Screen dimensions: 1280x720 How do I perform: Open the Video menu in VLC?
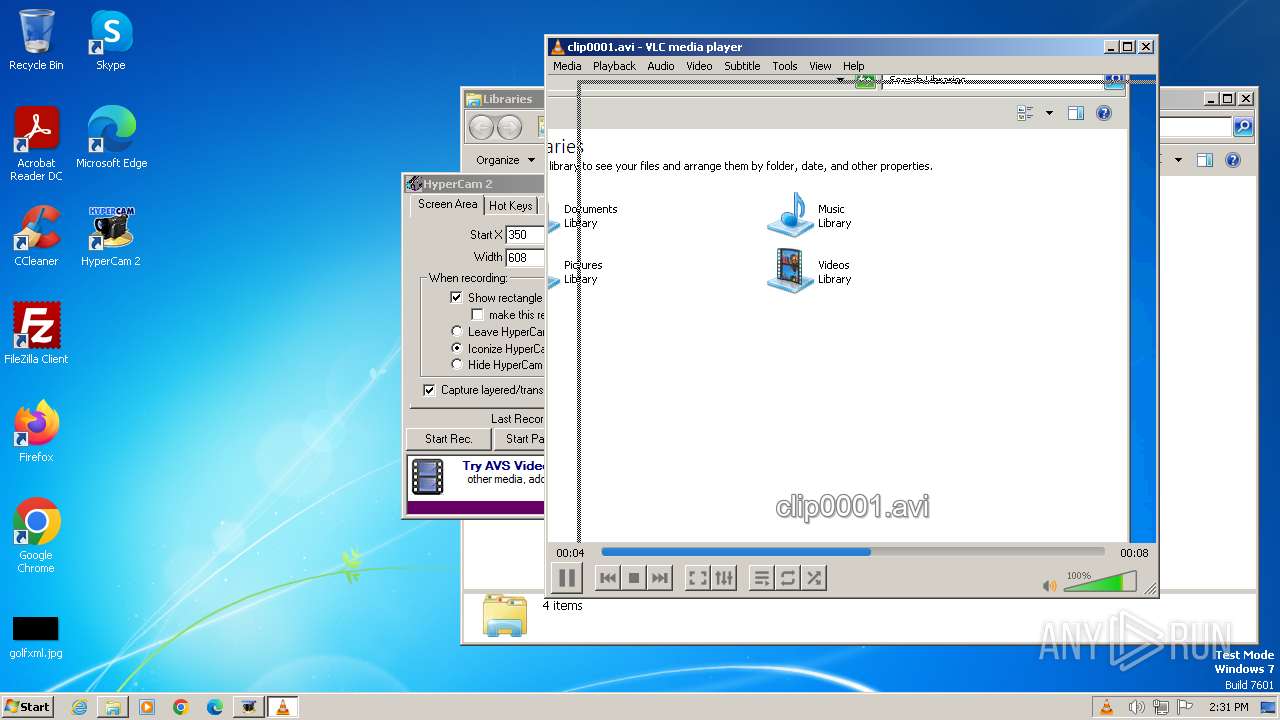(699, 66)
